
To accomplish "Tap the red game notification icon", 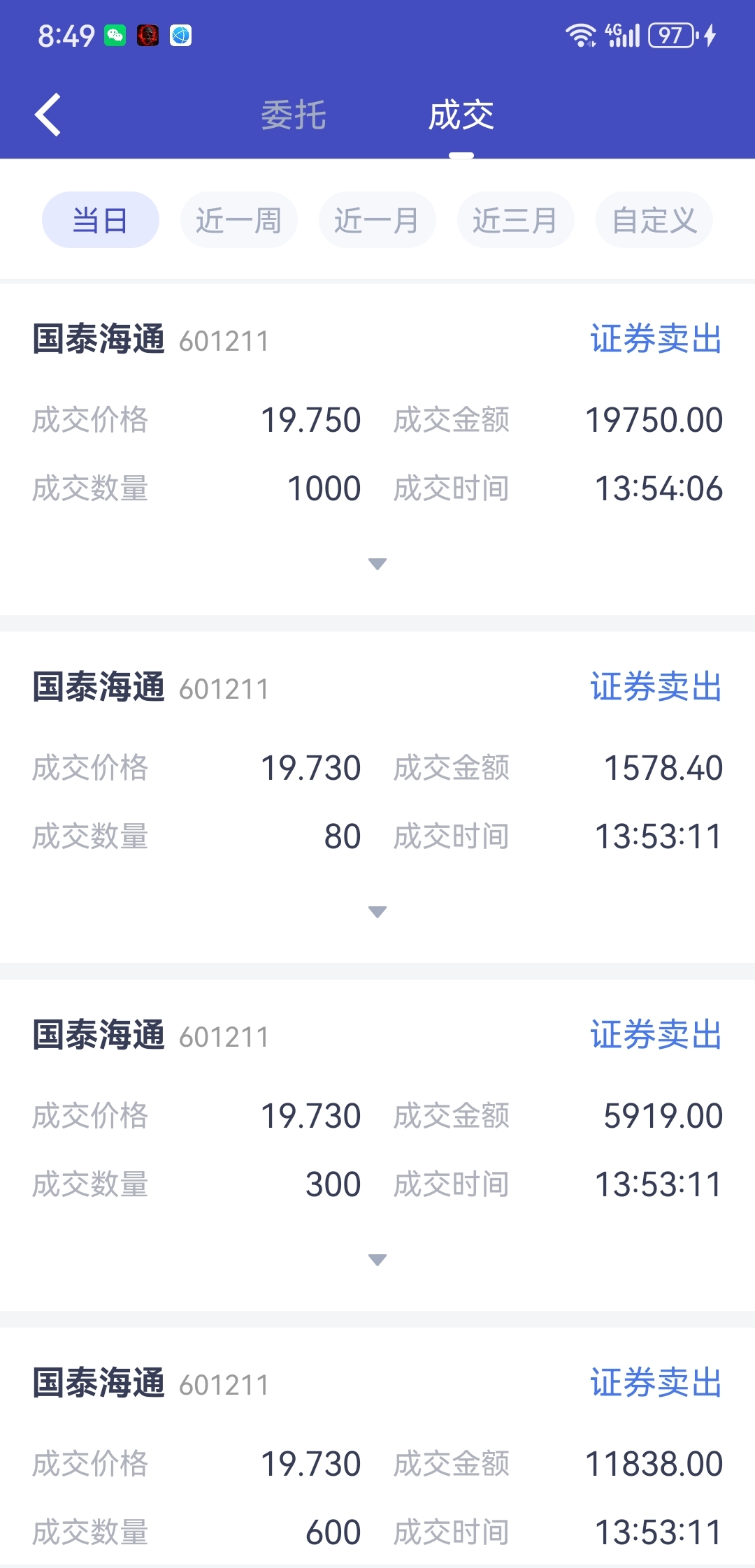I will click(148, 35).
